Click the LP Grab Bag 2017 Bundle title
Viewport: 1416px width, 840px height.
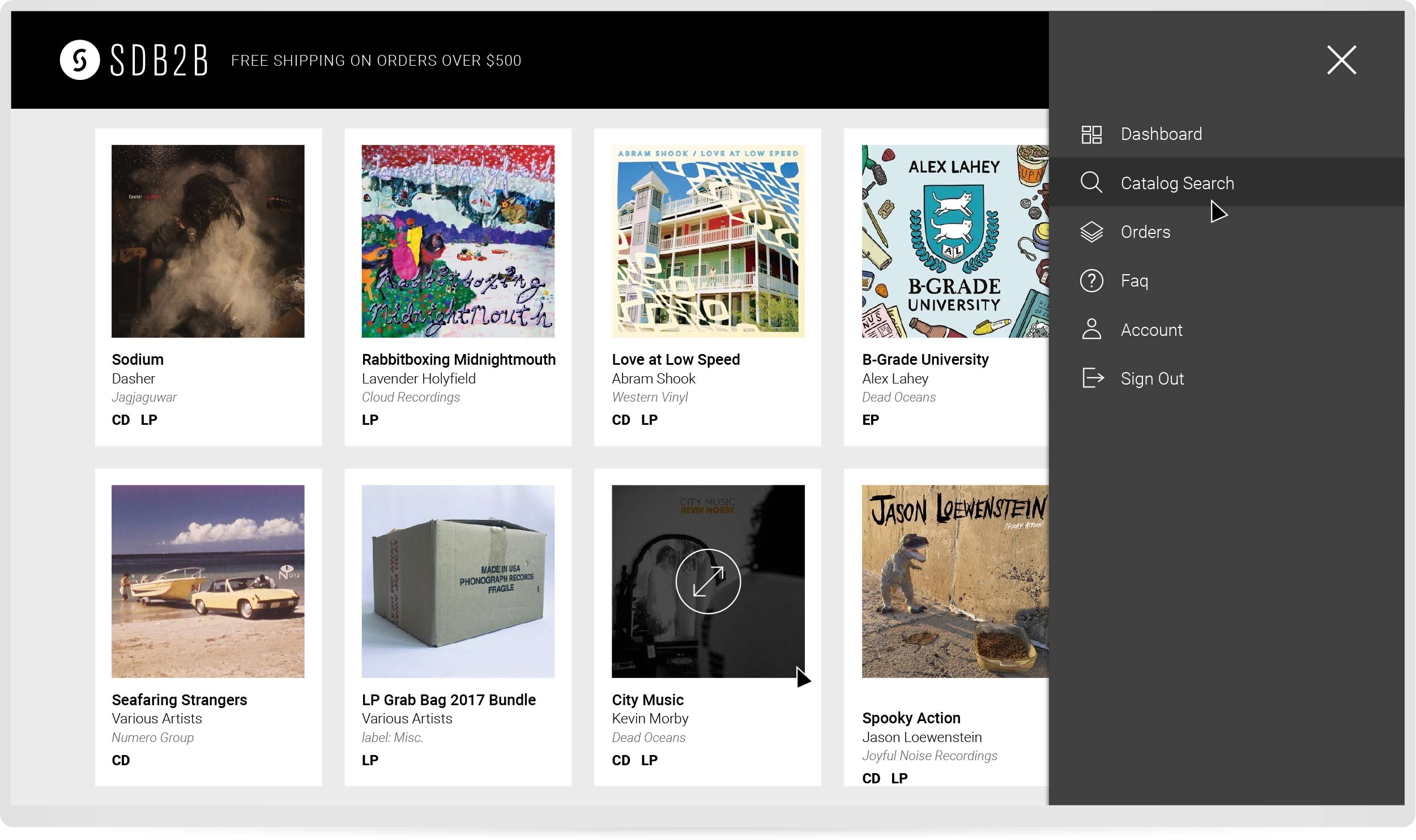[x=449, y=700]
